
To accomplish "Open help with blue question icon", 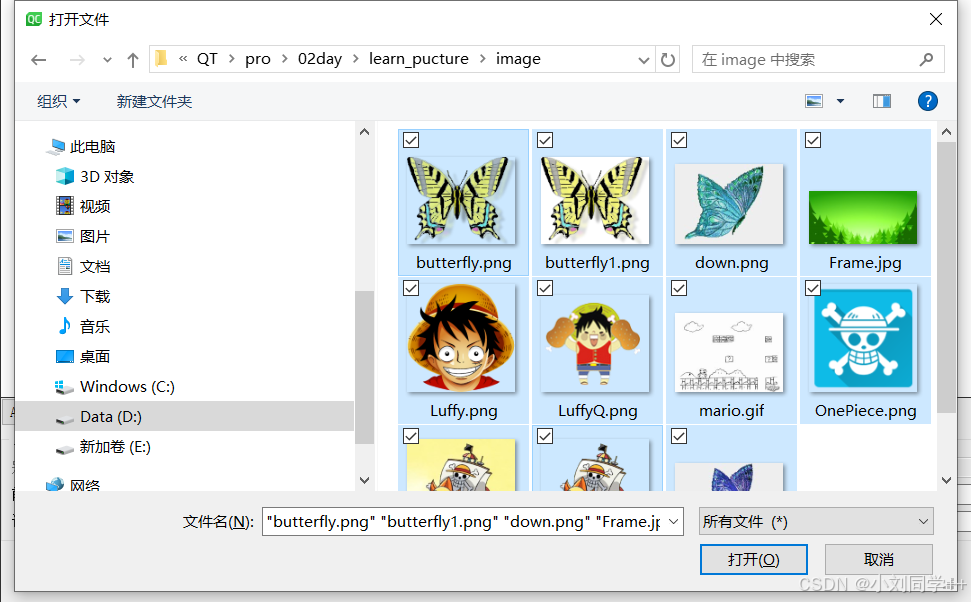I will coord(927,101).
